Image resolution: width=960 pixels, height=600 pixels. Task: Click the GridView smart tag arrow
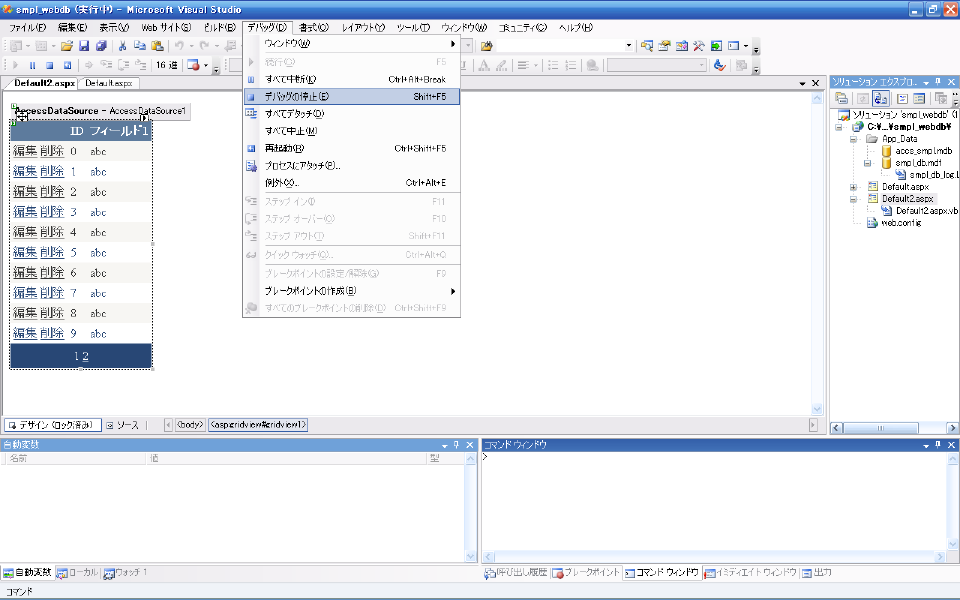pos(144,119)
